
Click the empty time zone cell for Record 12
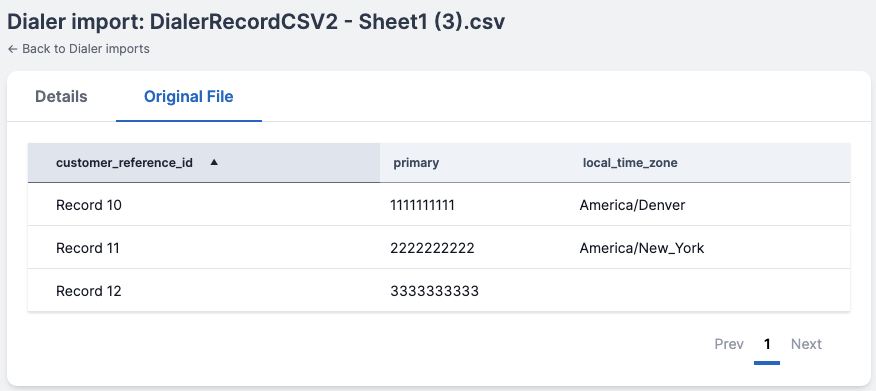click(x=710, y=290)
